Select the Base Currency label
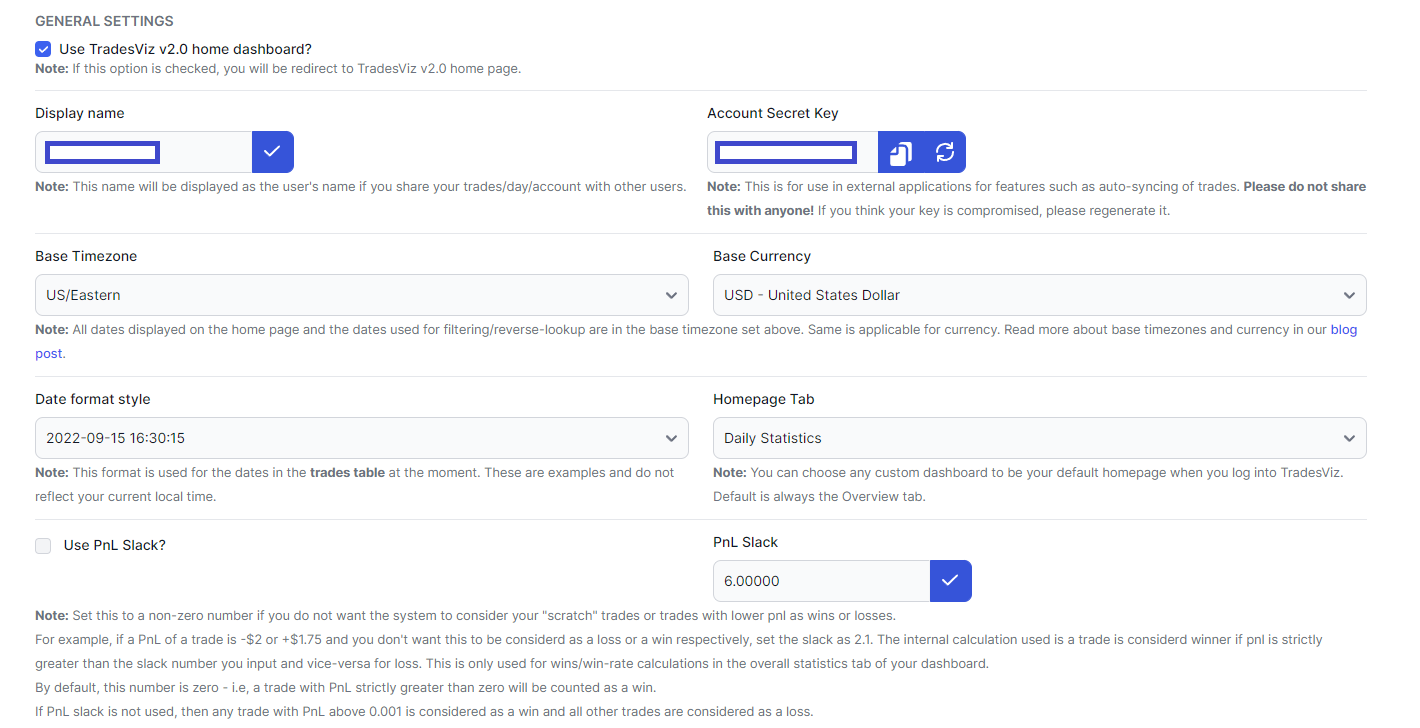 pyautogui.click(x=762, y=256)
